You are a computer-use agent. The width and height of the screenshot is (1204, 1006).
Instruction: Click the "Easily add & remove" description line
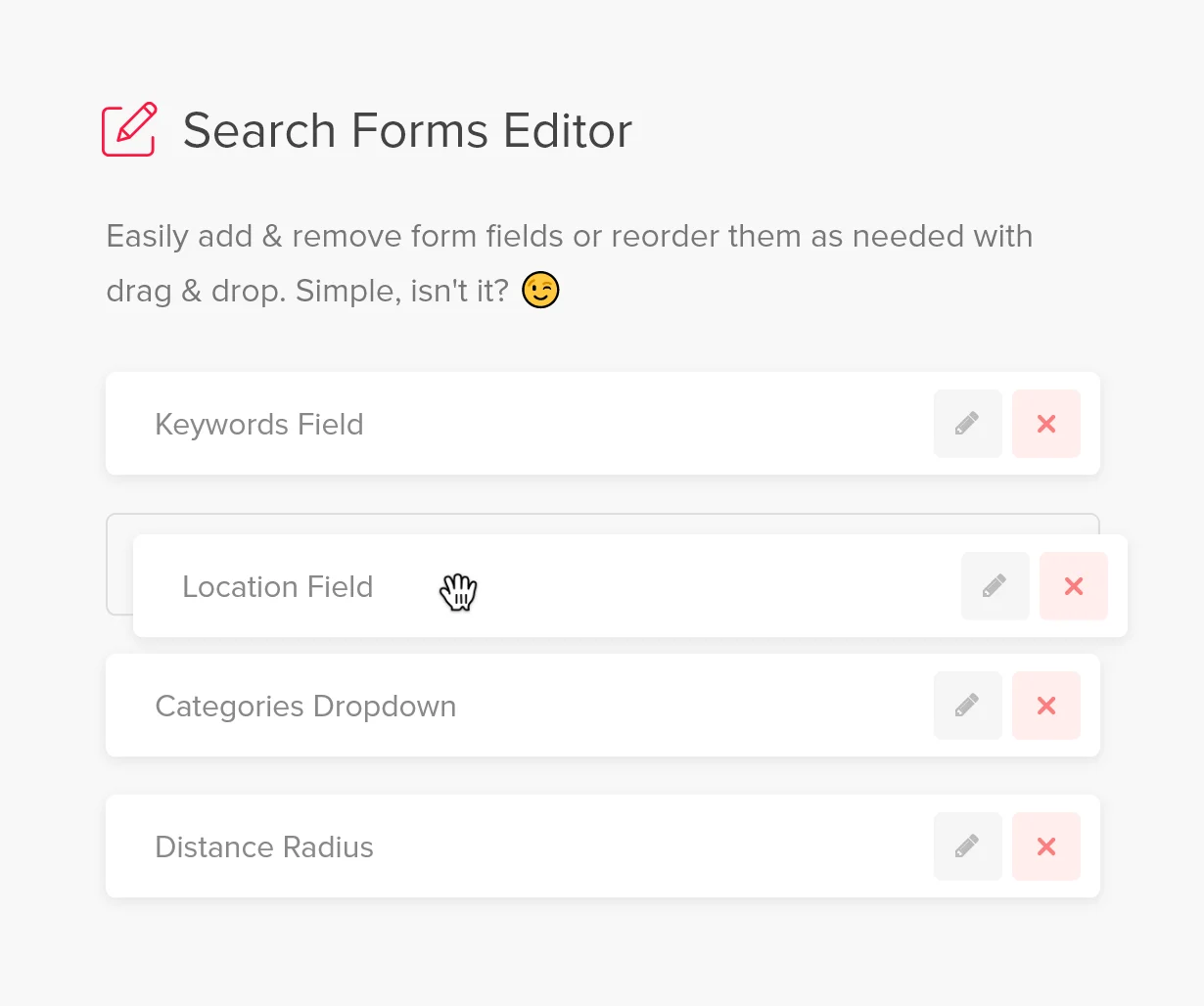tap(569, 237)
